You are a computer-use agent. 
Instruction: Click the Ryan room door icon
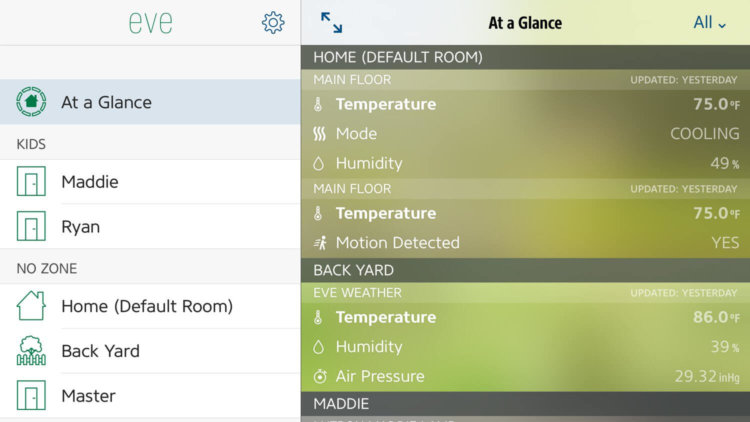[x=31, y=226]
